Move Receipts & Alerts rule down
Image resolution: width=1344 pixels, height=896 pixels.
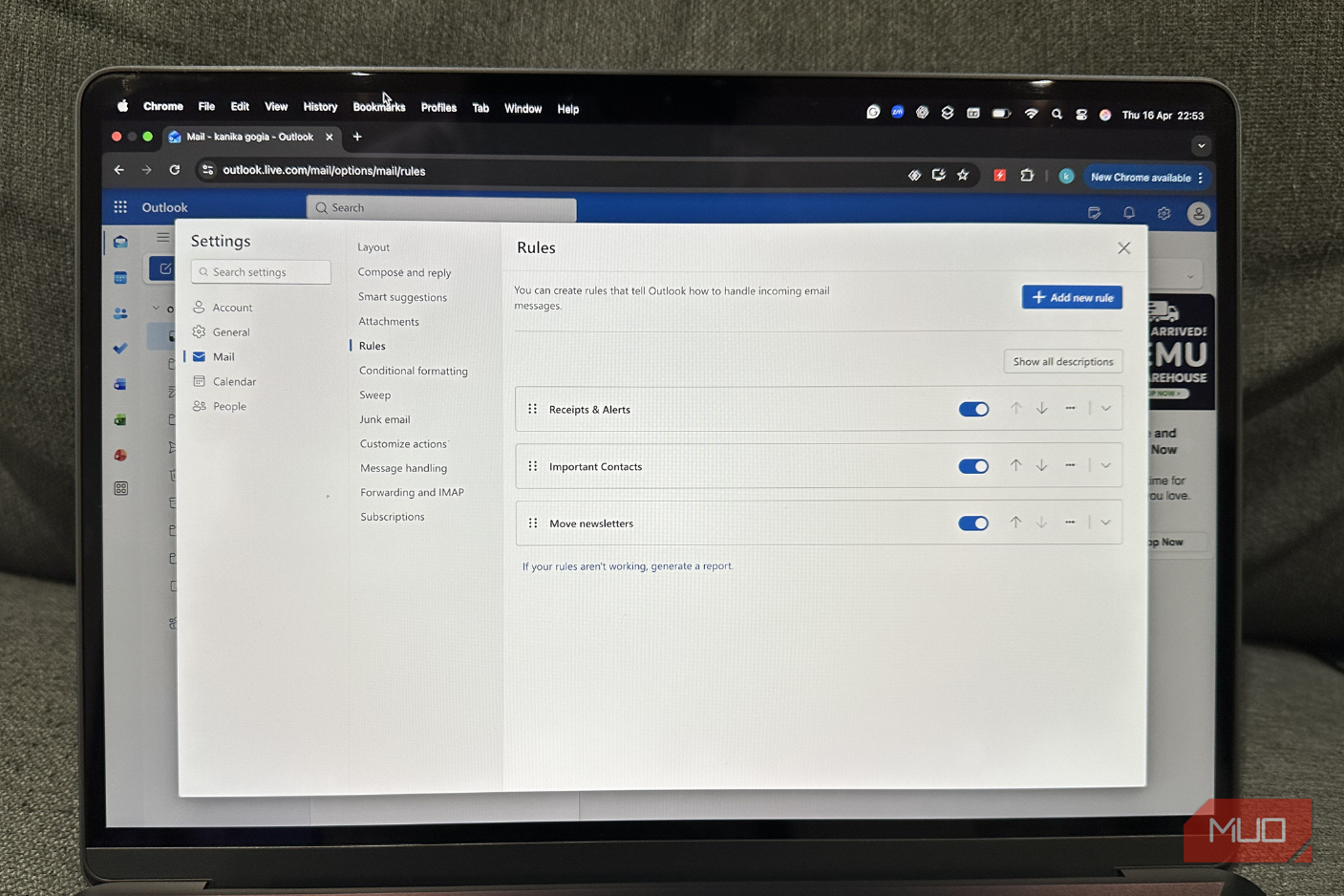(x=1042, y=409)
